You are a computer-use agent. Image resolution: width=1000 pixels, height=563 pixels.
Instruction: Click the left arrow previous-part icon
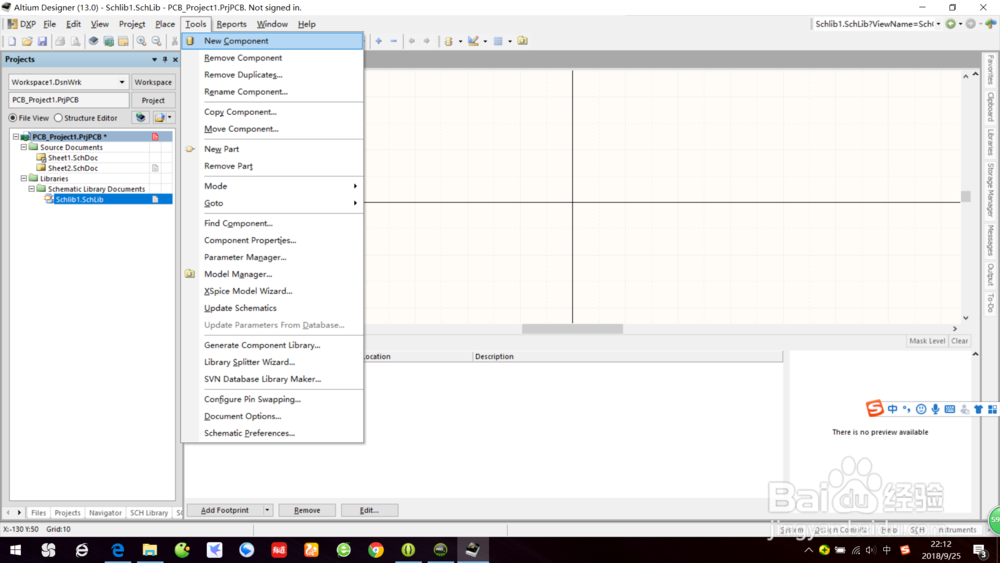[411, 41]
